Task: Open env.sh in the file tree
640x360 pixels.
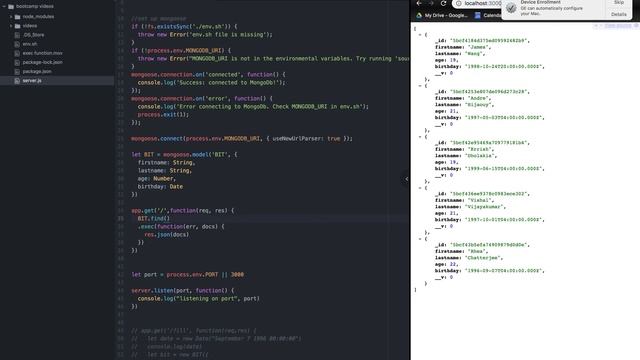Action: pyautogui.click(x=30, y=44)
